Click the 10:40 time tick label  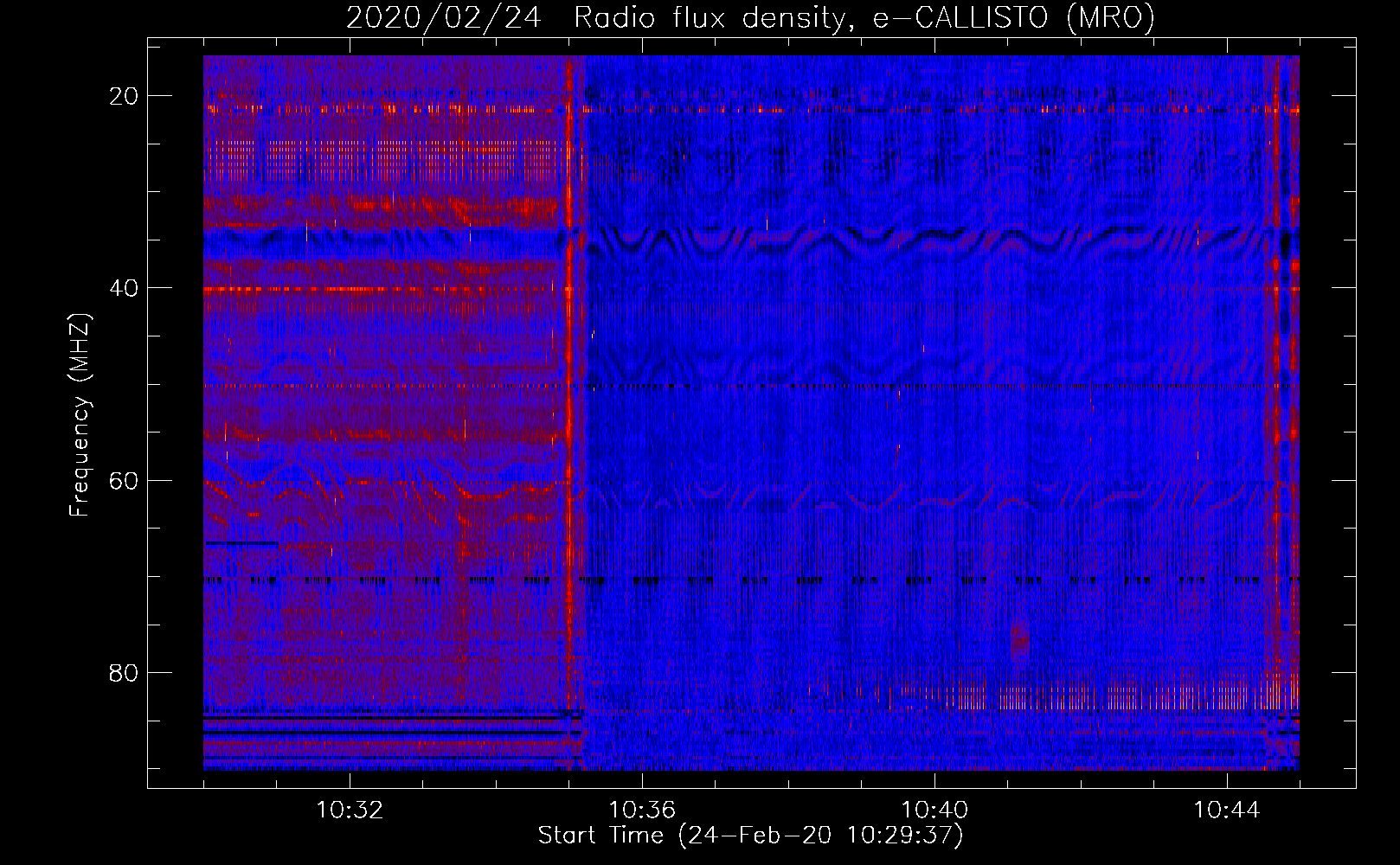(934, 811)
